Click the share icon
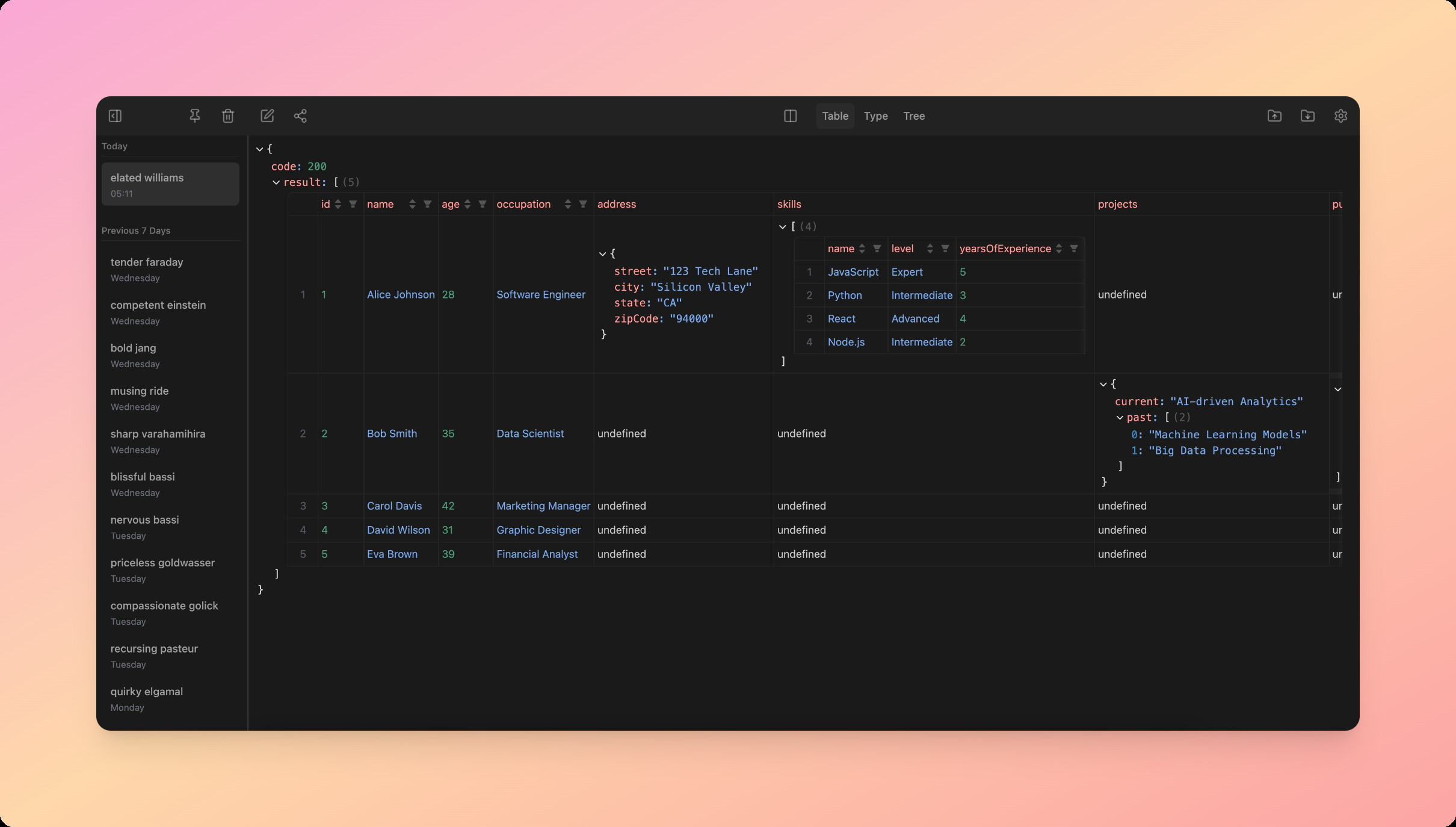1456x827 pixels. pos(300,116)
